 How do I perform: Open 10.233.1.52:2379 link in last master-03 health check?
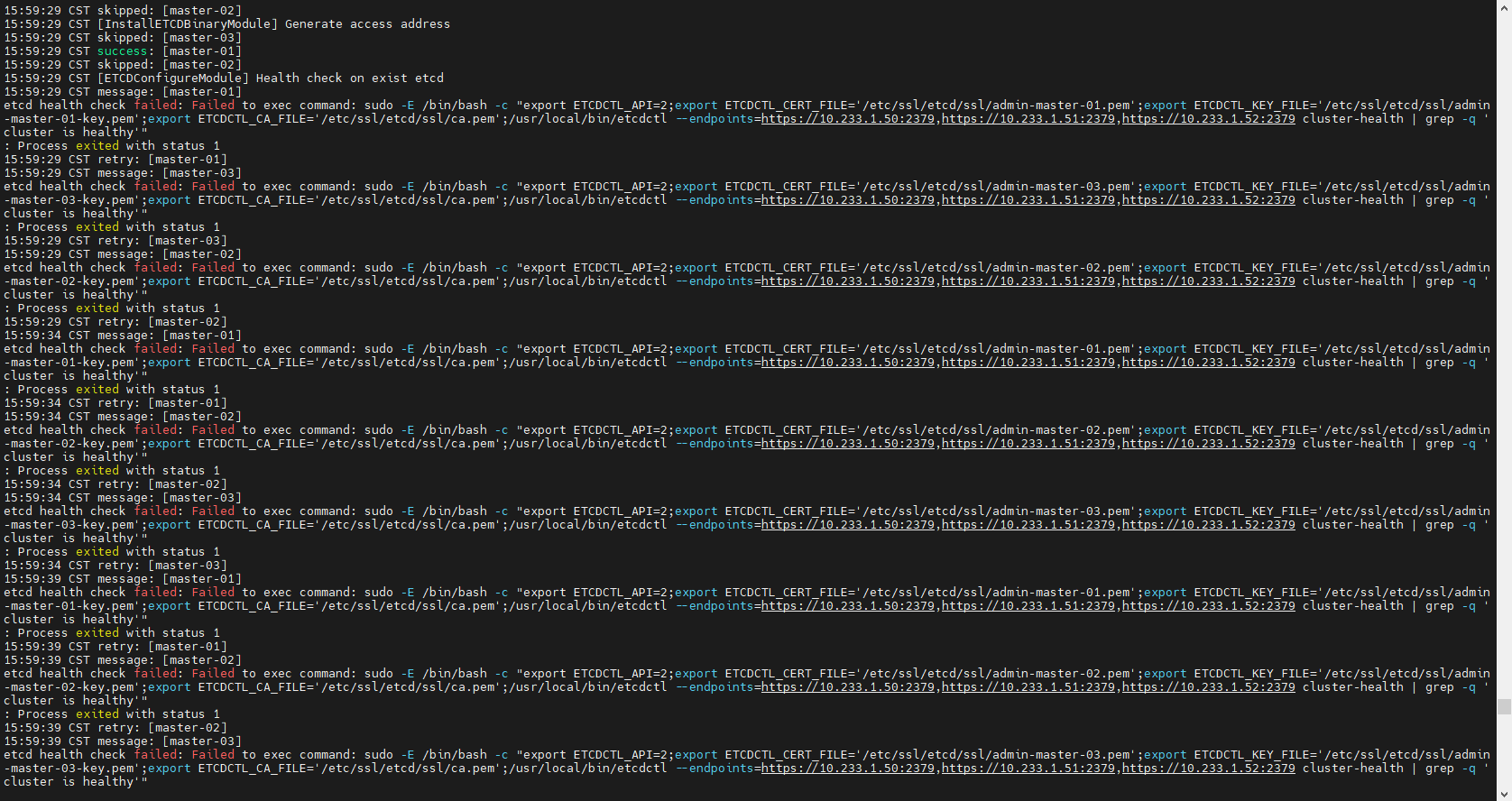click(x=1208, y=769)
